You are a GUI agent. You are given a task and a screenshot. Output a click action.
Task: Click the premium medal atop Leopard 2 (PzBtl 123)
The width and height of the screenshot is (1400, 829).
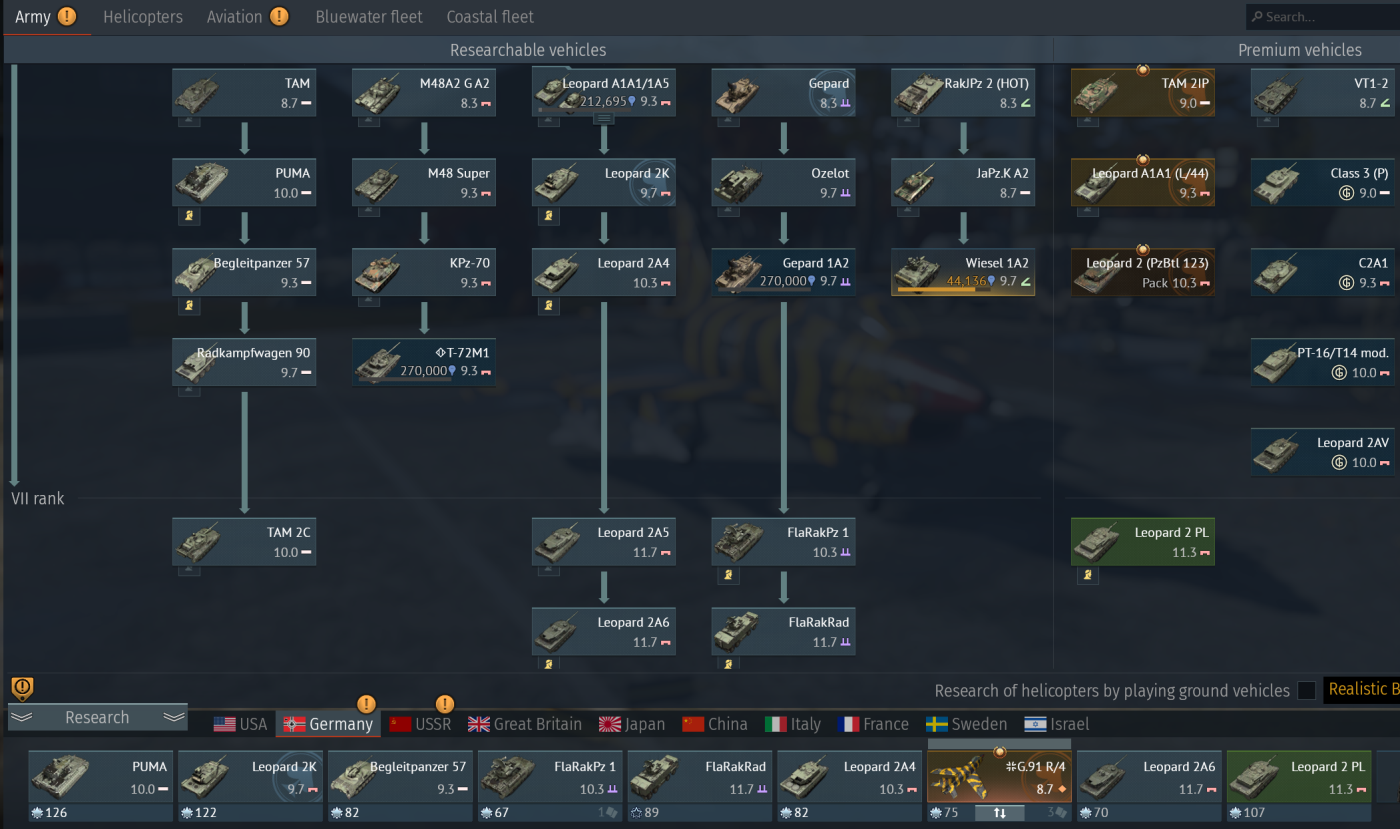[1143, 249]
